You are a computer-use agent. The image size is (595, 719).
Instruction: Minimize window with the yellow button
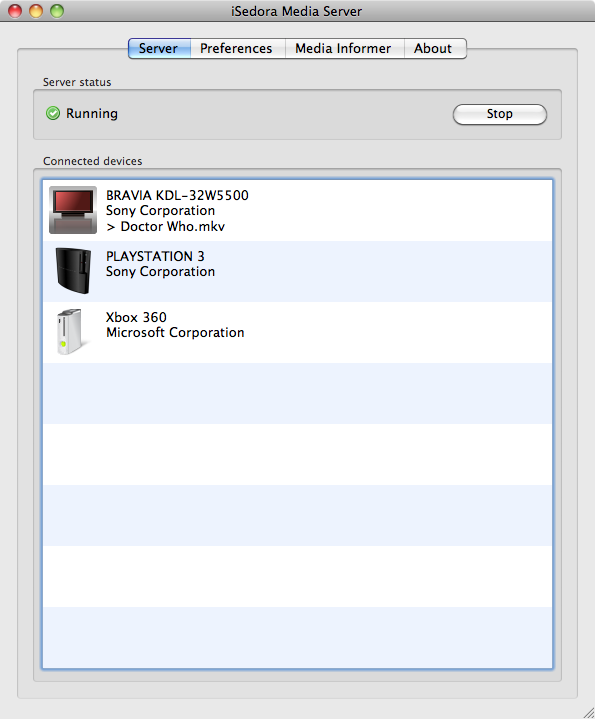[36, 11]
